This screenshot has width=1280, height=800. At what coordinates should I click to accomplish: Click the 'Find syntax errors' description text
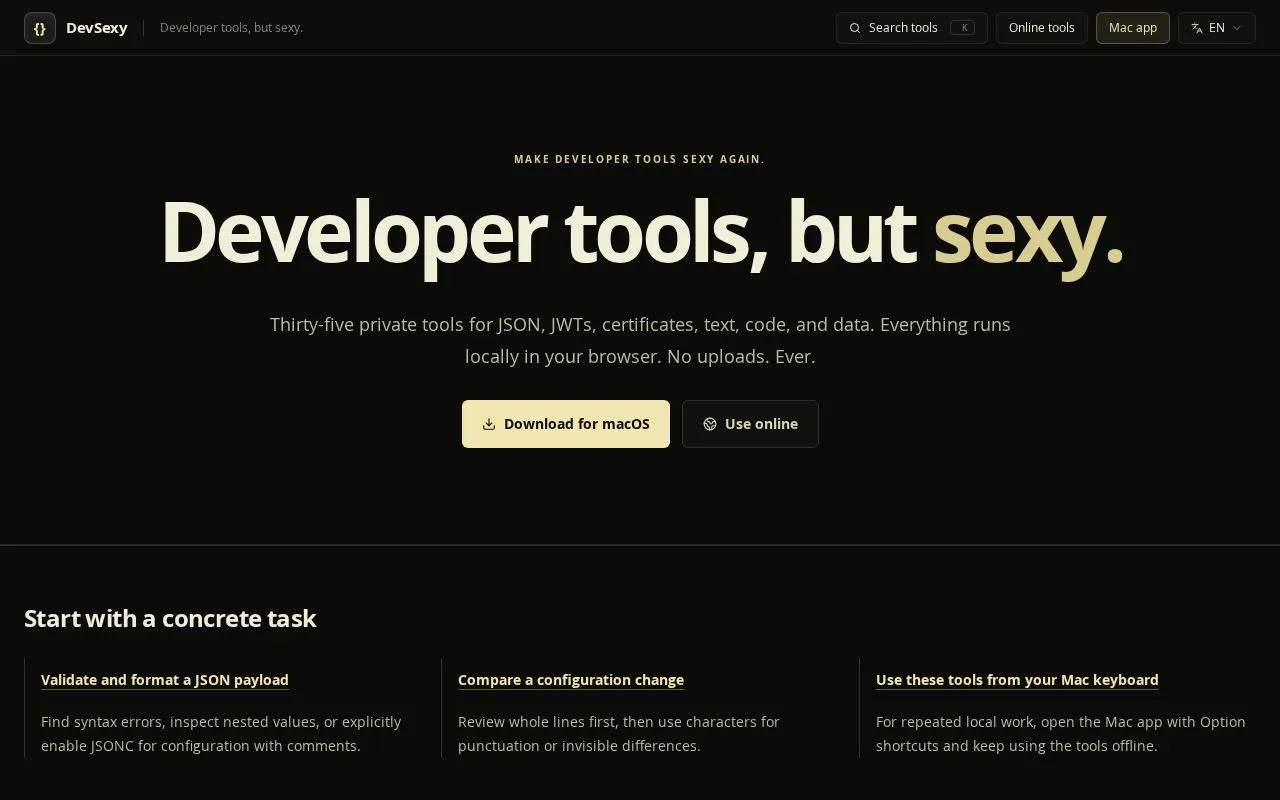[x=221, y=734]
